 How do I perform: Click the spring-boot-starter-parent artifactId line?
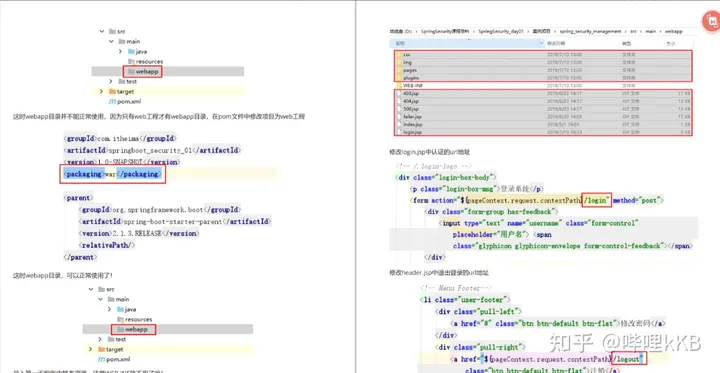tap(175, 221)
